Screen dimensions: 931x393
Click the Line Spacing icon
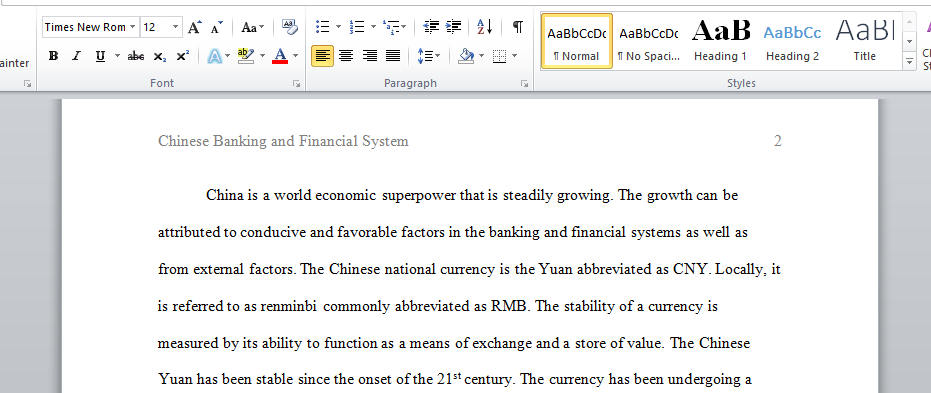click(x=425, y=56)
